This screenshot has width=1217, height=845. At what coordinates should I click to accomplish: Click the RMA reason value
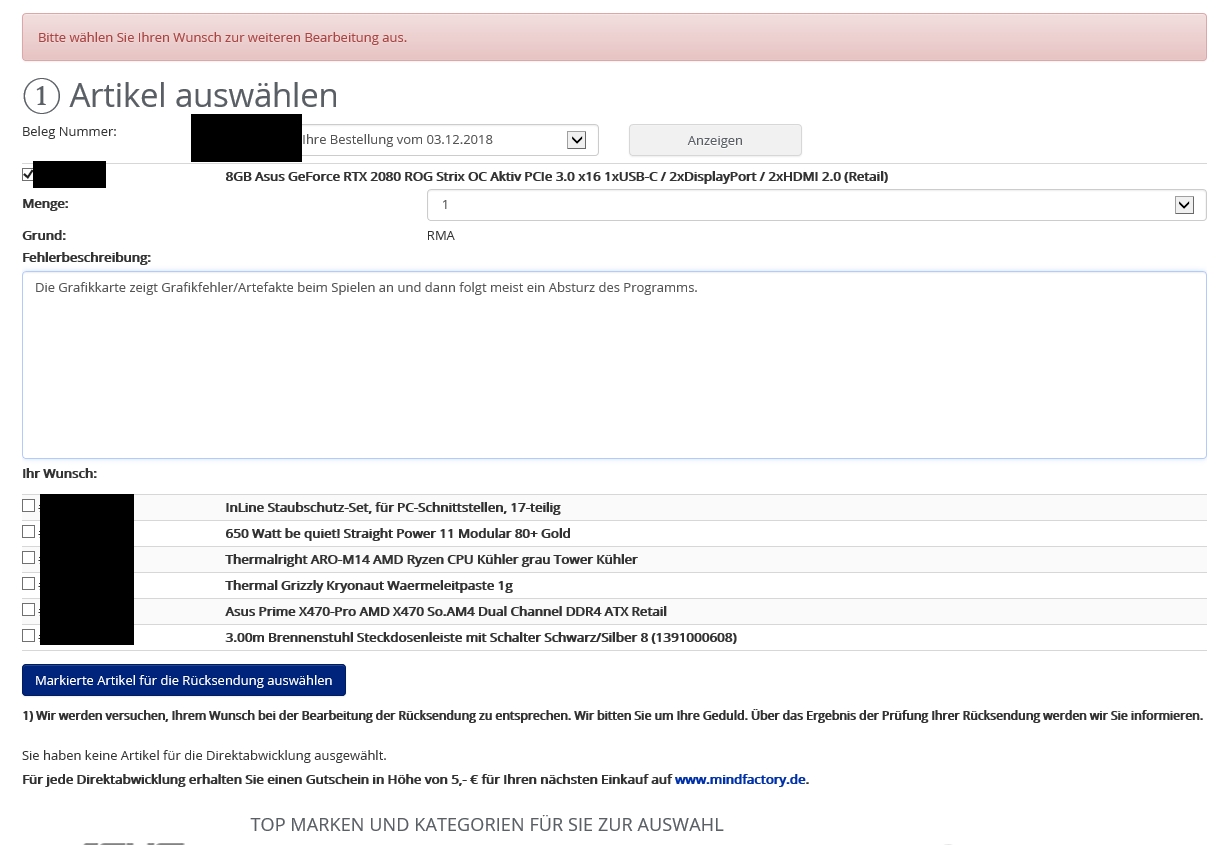coord(441,236)
